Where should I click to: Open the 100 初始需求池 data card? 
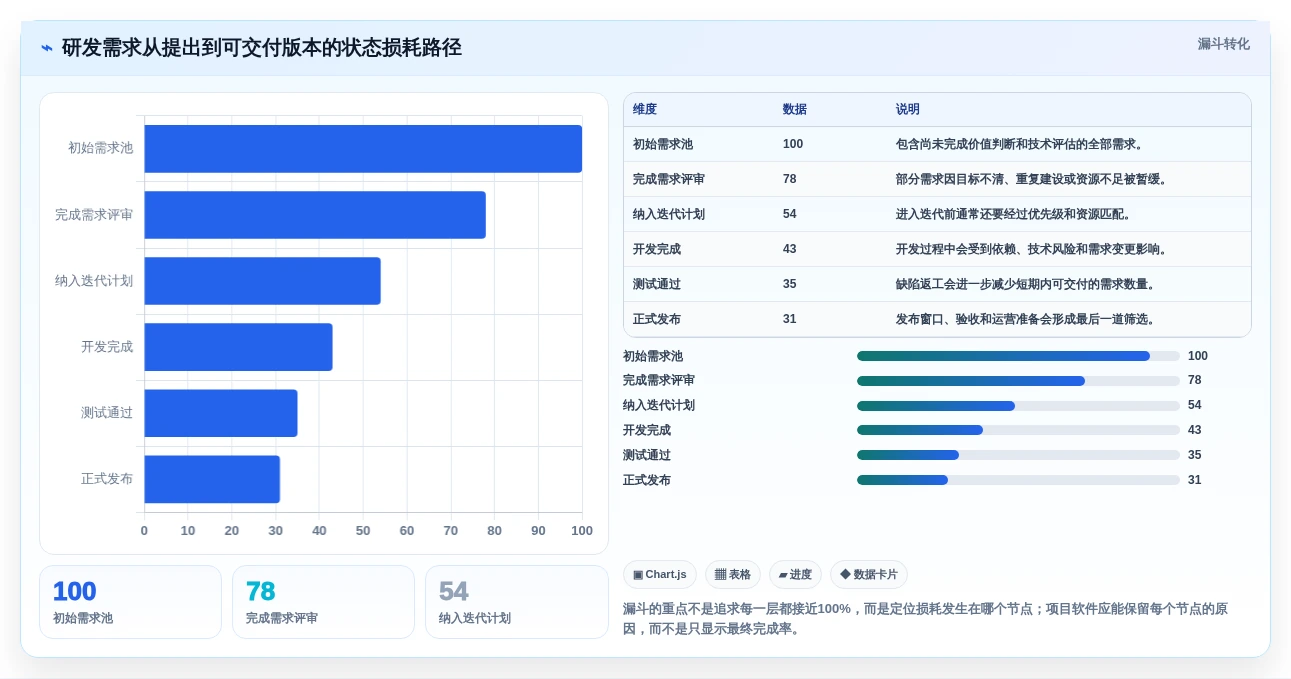coord(130,602)
